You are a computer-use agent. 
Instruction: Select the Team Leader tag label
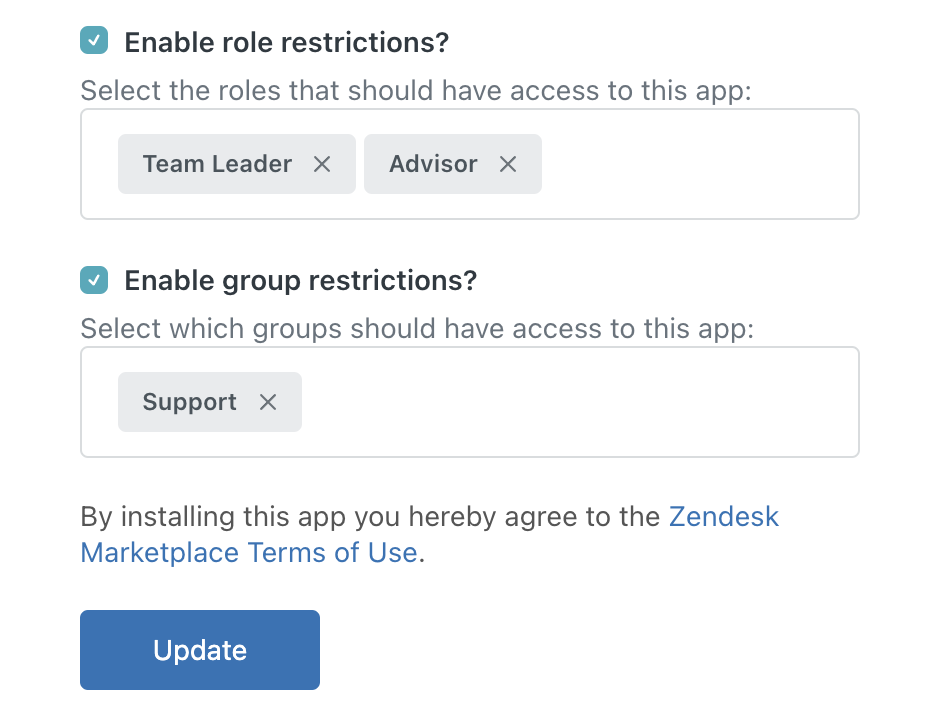[217, 164]
